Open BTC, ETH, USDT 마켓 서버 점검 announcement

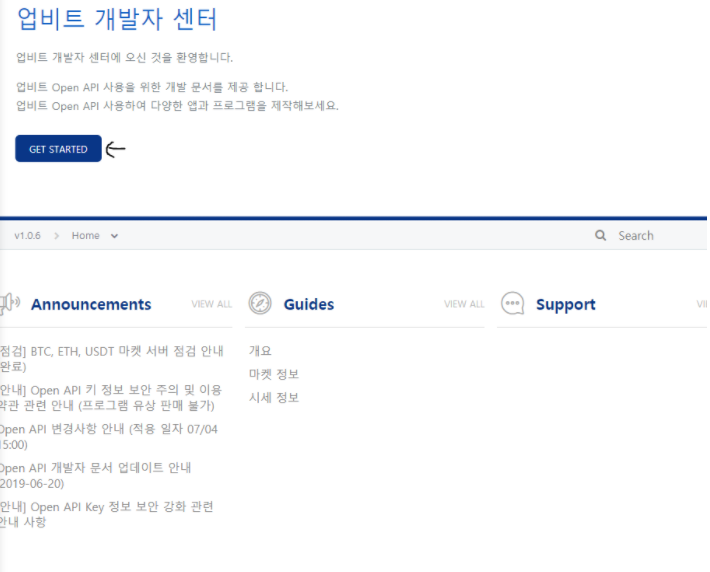pos(111,359)
